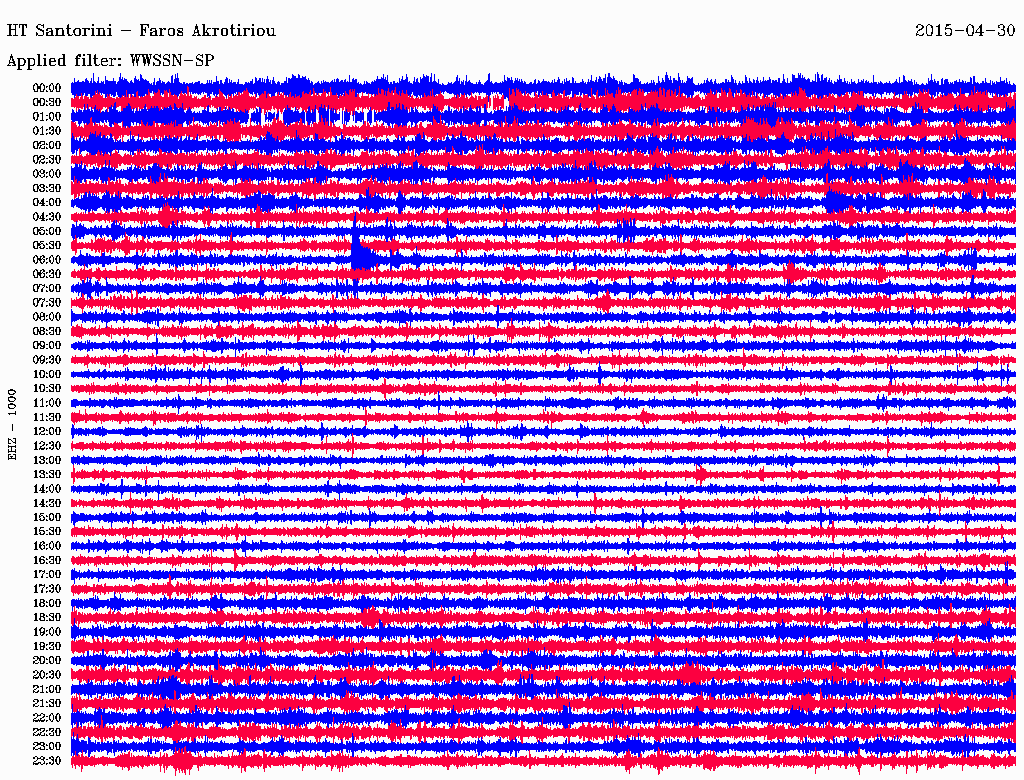1024x780 pixels.
Task: Click the '11:30' time label
Action: 47,417
